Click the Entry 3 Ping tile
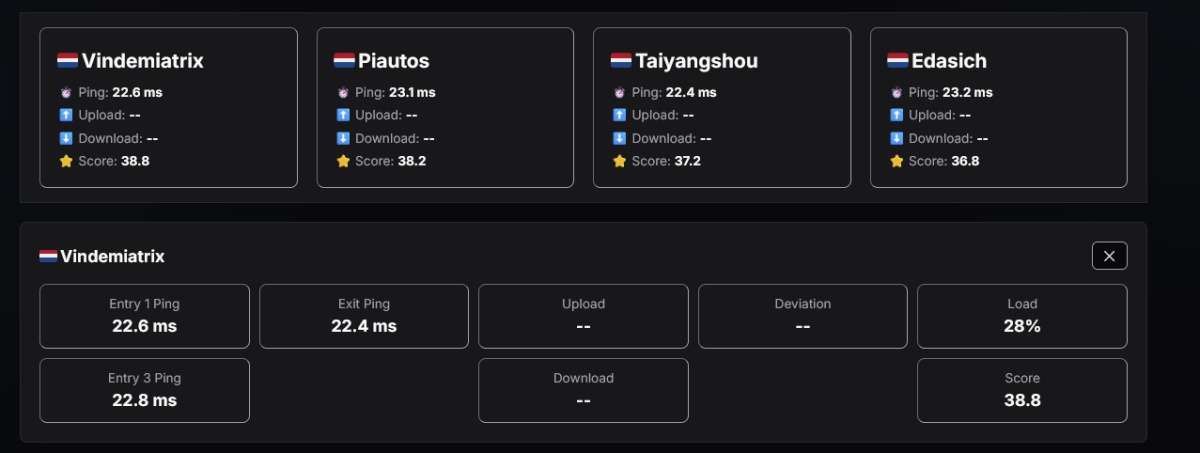 point(144,390)
